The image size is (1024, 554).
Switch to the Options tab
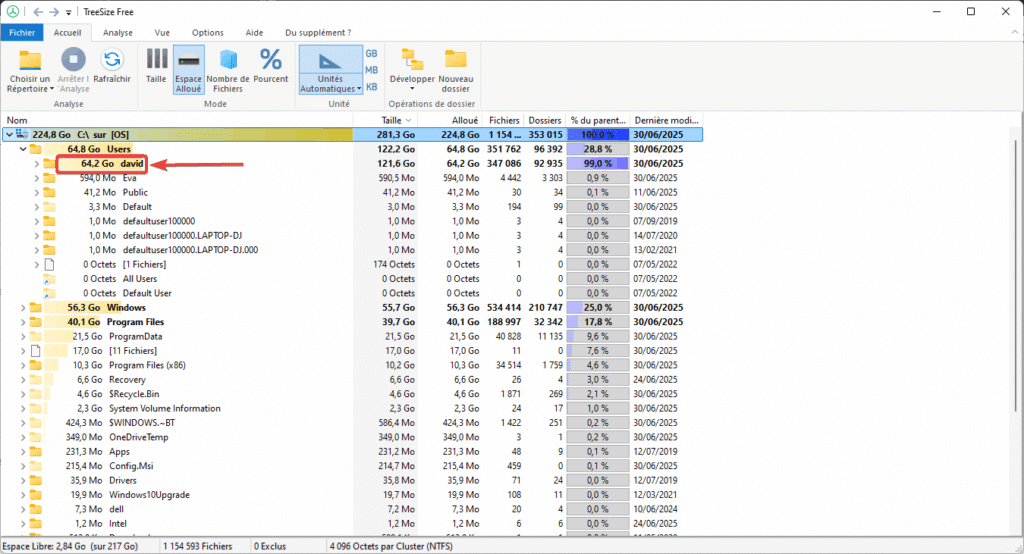coord(208,33)
